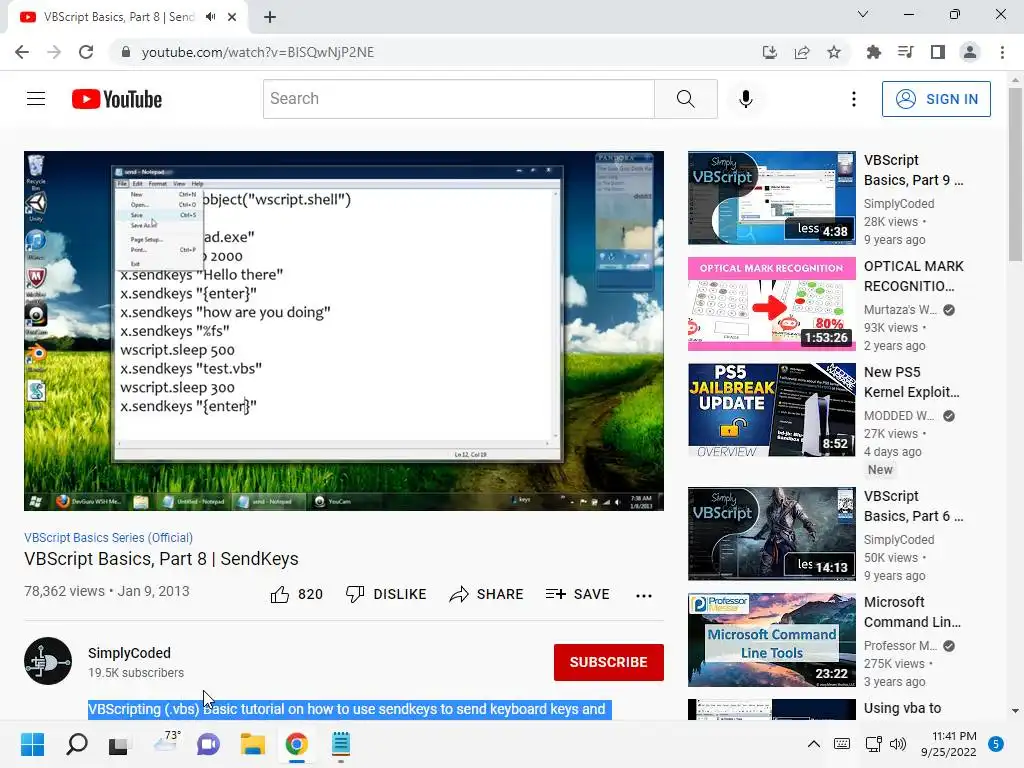Reload the YouTube page

point(86,52)
